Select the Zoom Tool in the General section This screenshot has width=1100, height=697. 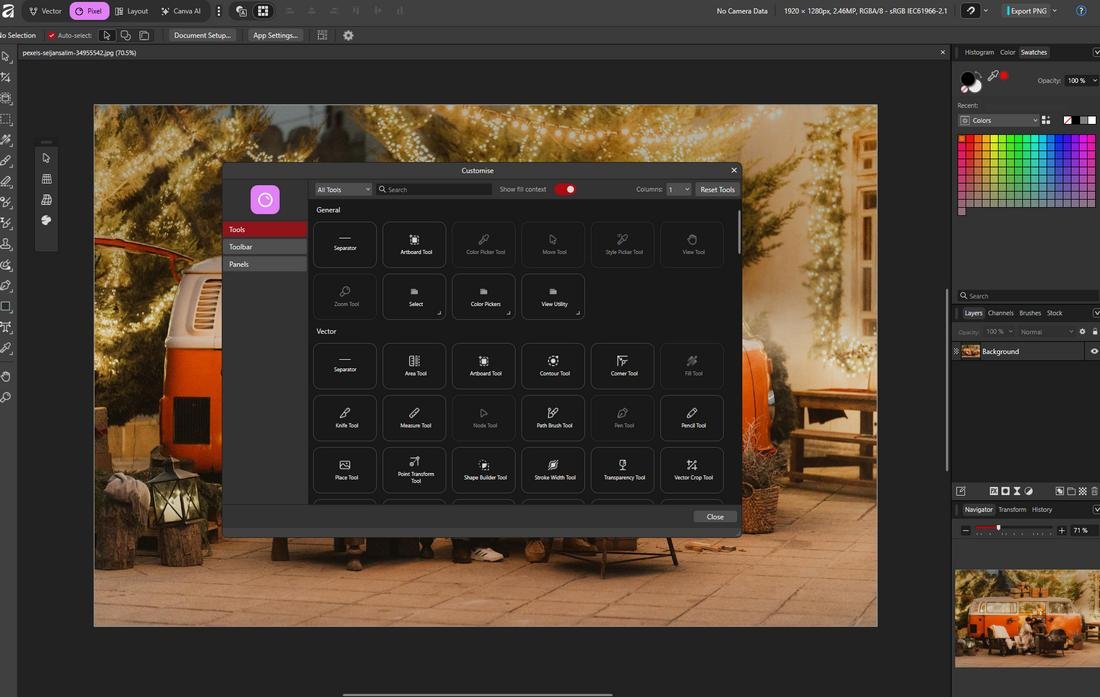[345, 295]
